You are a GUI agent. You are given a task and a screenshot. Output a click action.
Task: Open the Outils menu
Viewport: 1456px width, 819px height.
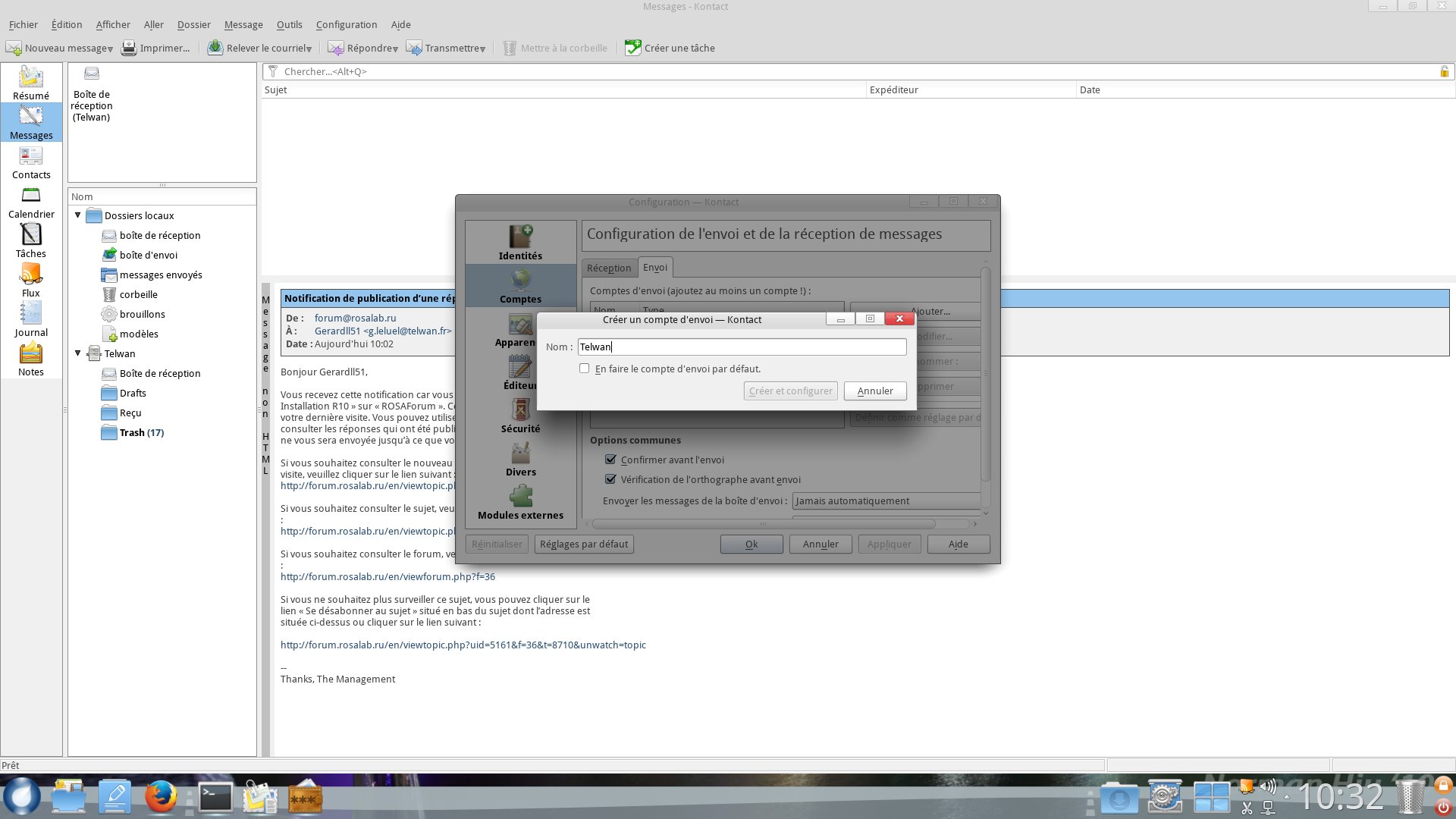point(289,24)
